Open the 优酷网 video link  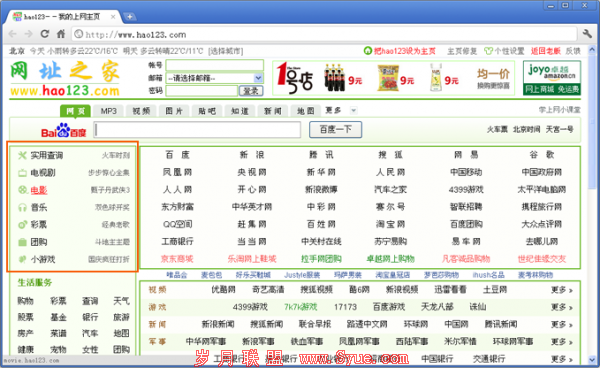[223, 290]
